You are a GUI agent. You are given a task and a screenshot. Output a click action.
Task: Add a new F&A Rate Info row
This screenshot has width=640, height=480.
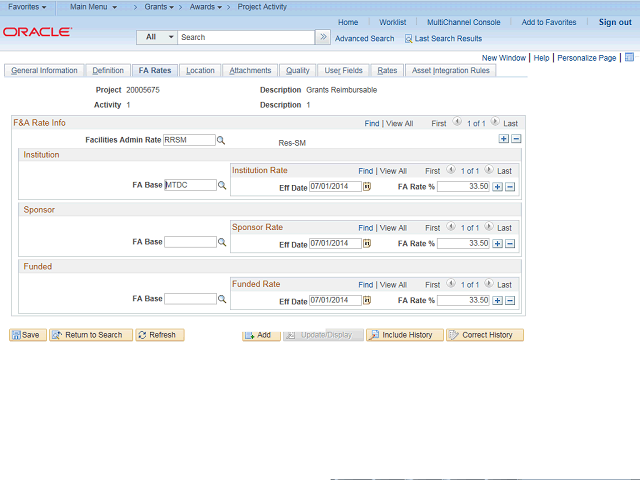coord(504,139)
